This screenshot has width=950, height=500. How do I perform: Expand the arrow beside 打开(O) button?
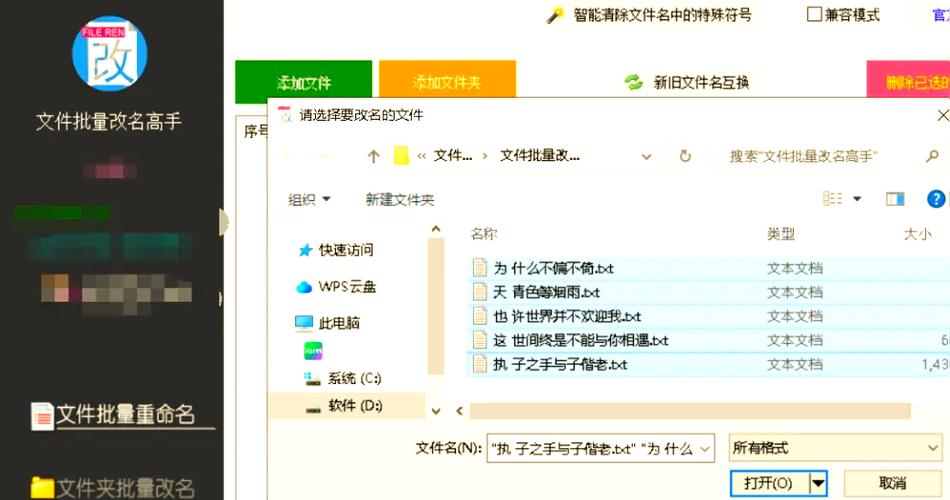pyautogui.click(x=818, y=483)
